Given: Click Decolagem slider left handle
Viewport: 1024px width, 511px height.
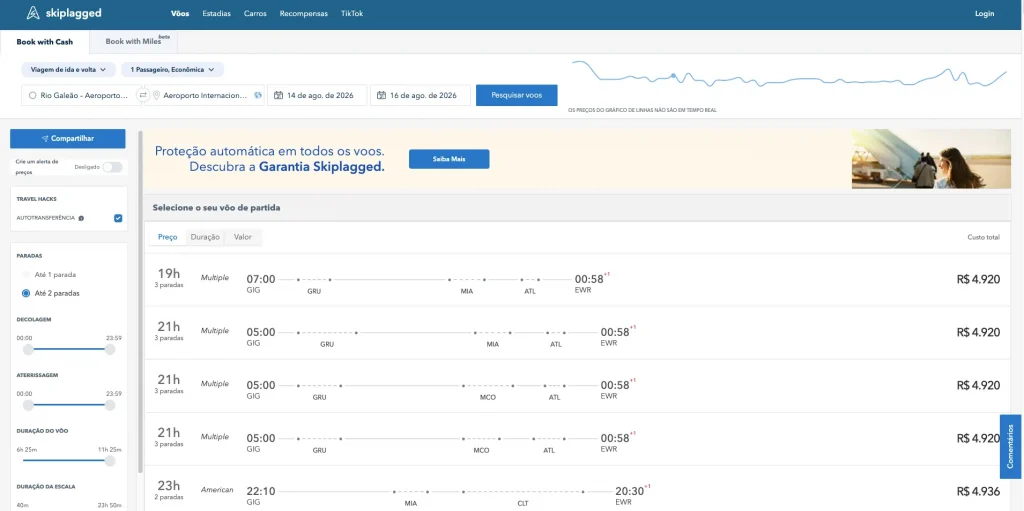Looking at the screenshot, I should (x=28, y=350).
